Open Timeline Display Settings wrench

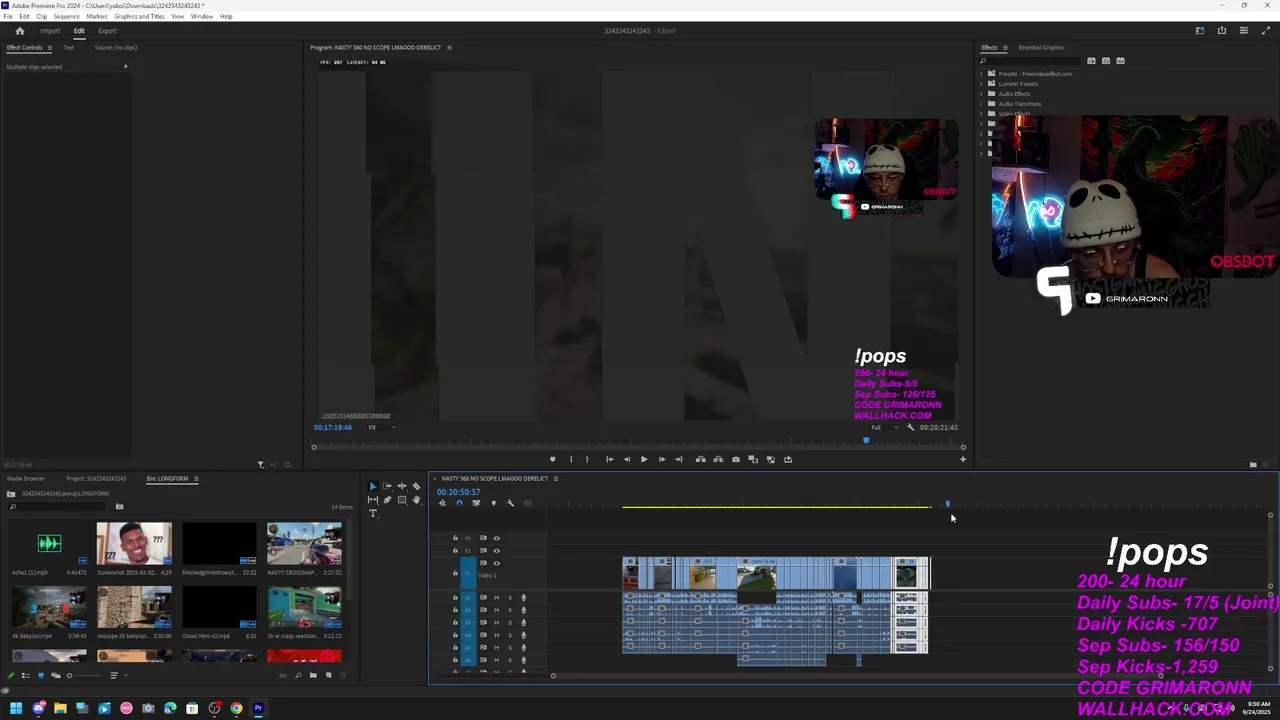click(x=510, y=503)
